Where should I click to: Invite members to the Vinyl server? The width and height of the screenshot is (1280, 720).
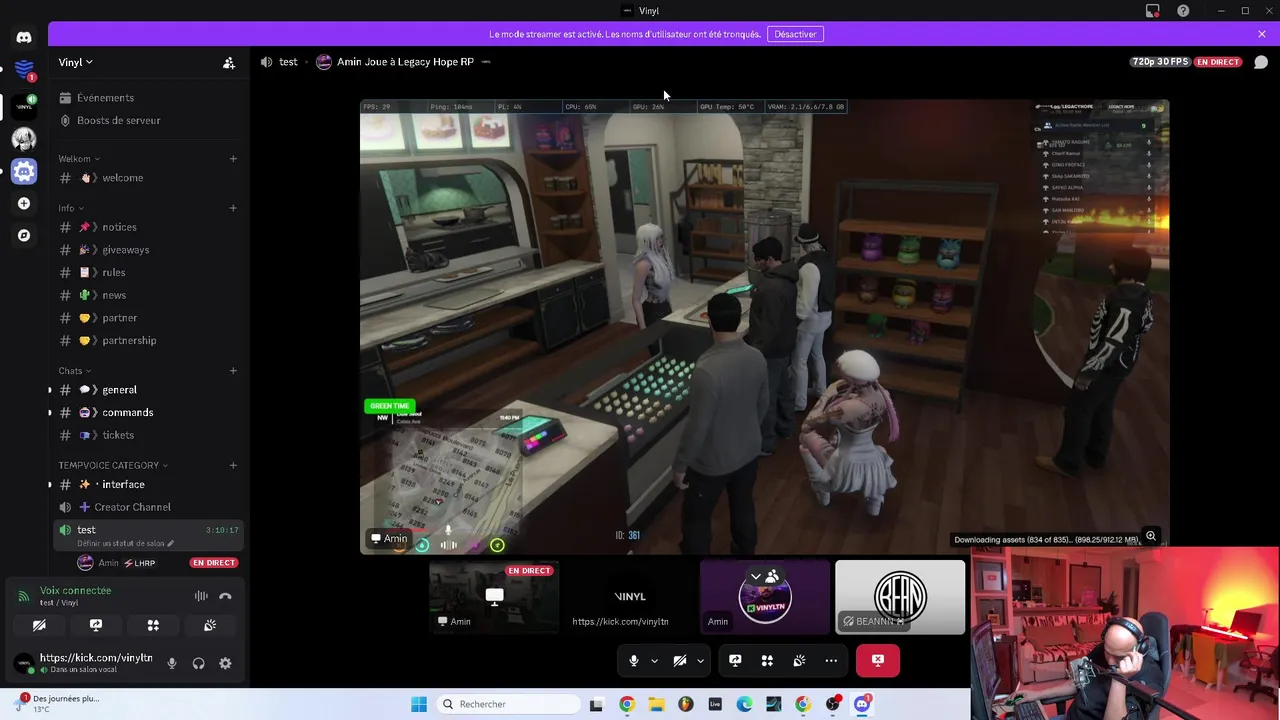click(229, 62)
